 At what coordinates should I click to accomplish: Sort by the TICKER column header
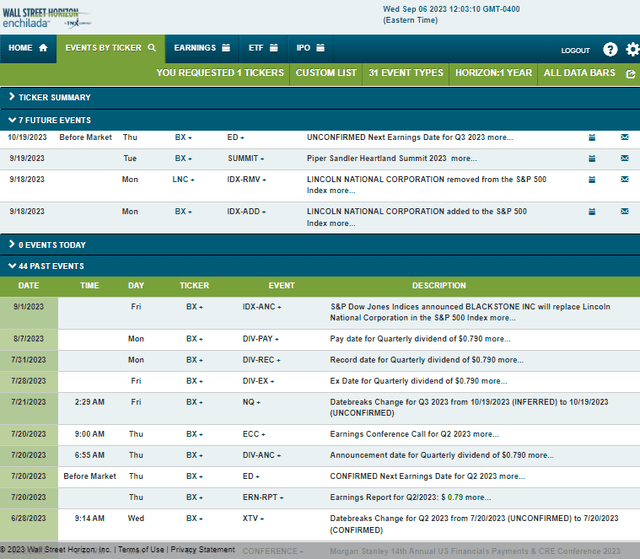pyautogui.click(x=194, y=286)
